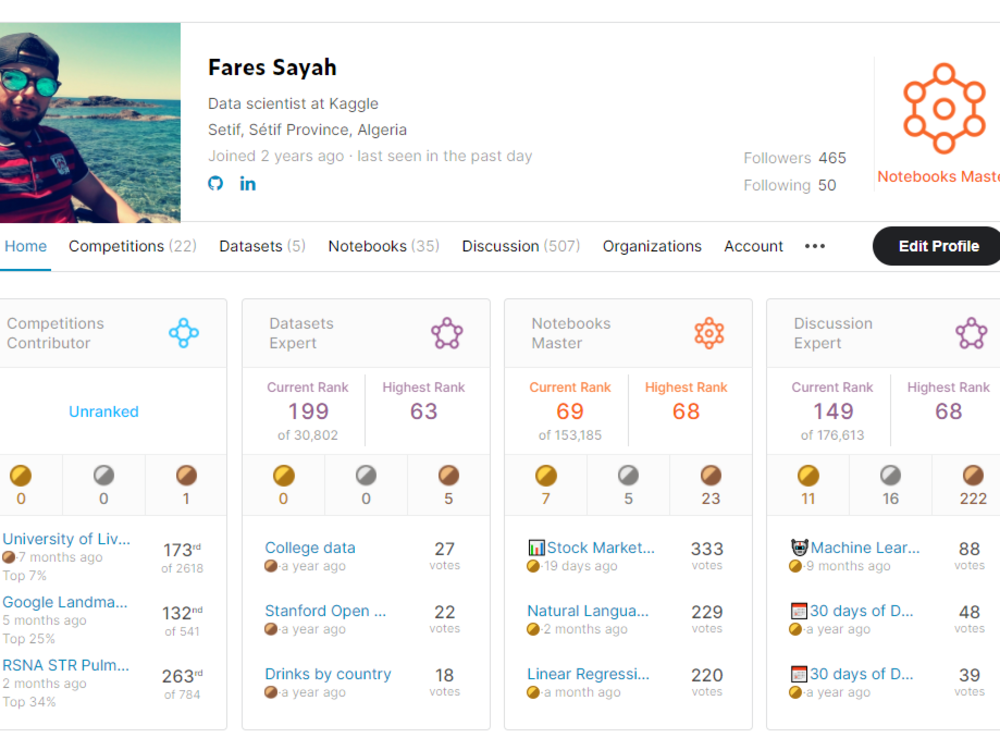Click the 173rd of 2618 ranking
Screen dimensions: 1000x750
point(182,558)
